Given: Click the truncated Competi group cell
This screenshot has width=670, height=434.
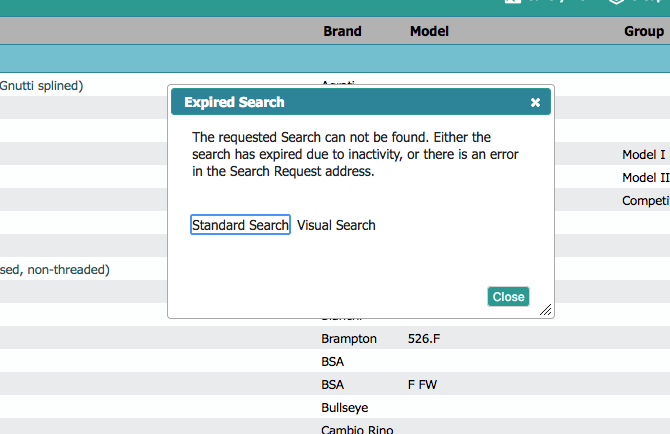Looking at the screenshot, I should 645,201.
